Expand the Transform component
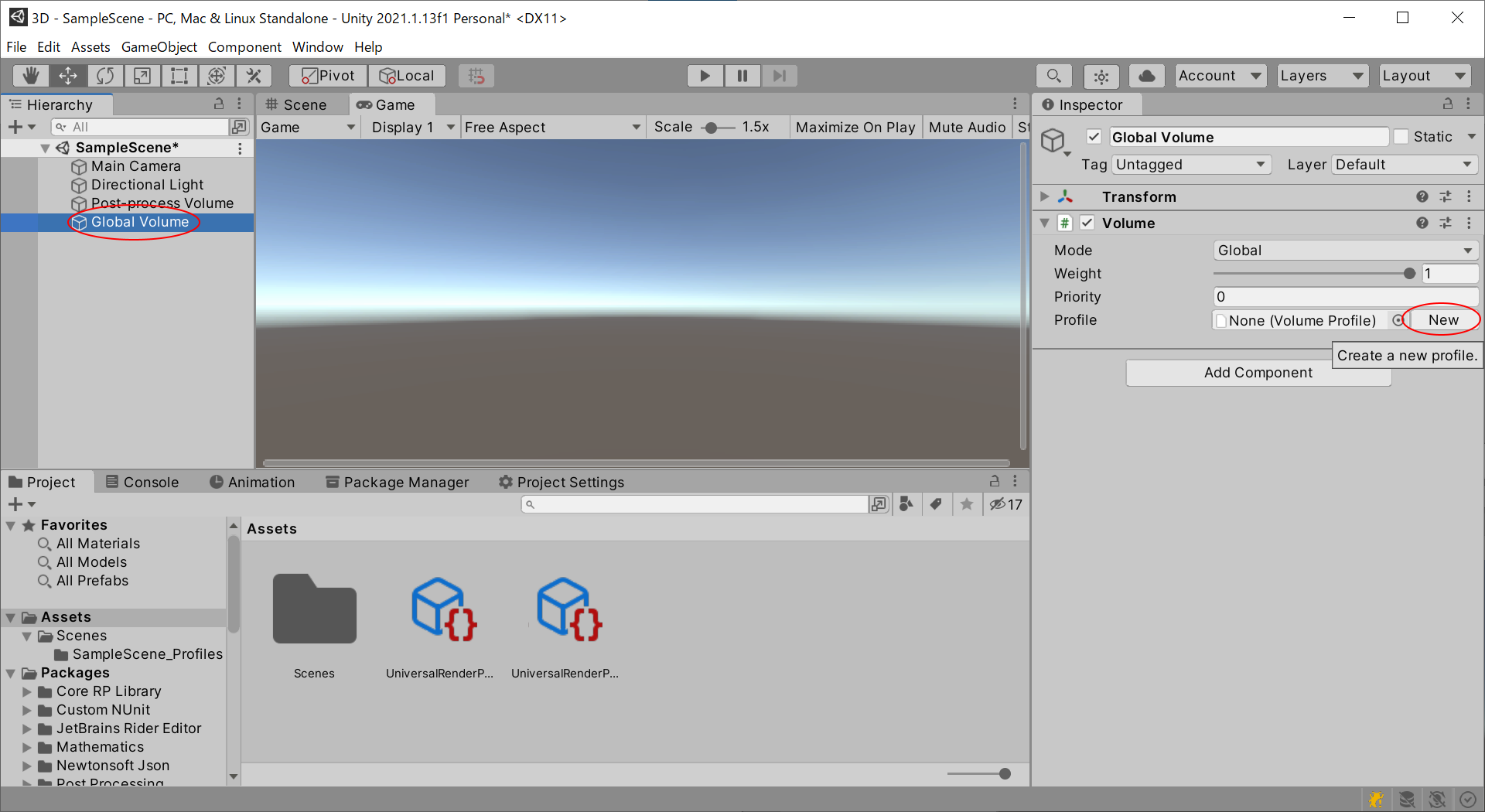This screenshot has height=812, width=1485. (1045, 197)
